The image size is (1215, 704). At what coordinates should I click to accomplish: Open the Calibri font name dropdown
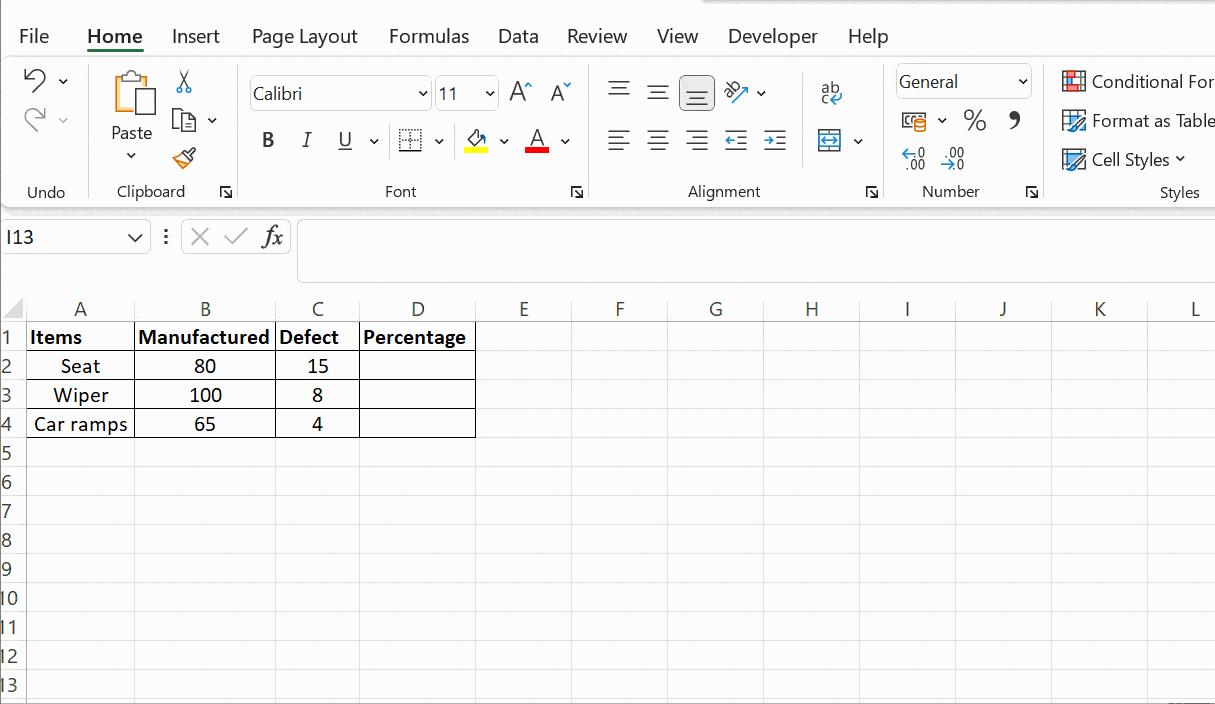(x=422, y=94)
